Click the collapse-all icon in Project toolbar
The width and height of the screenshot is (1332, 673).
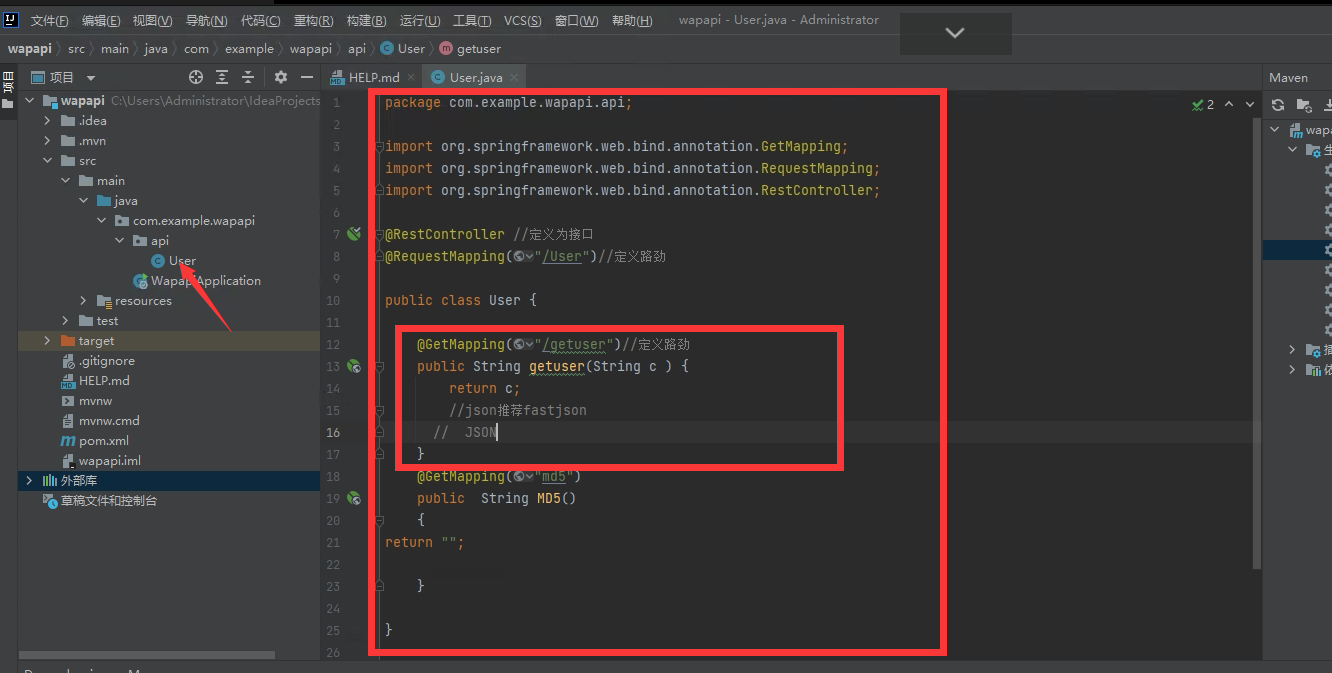click(x=248, y=77)
